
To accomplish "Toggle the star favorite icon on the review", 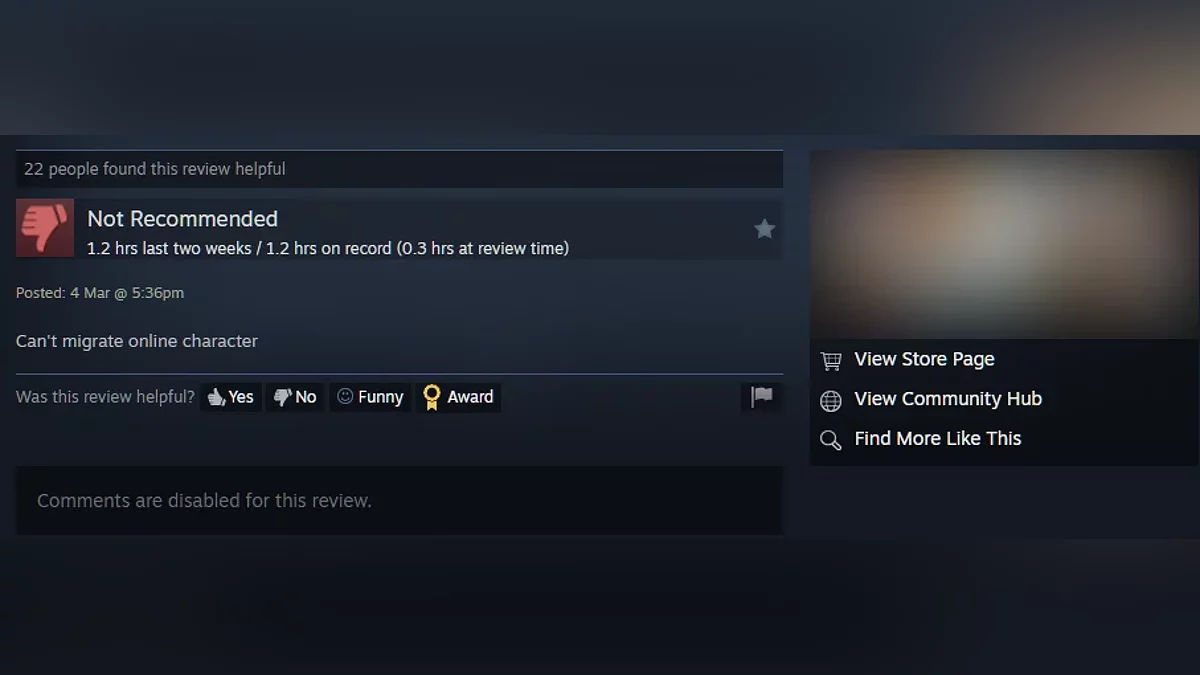I will click(764, 229).
